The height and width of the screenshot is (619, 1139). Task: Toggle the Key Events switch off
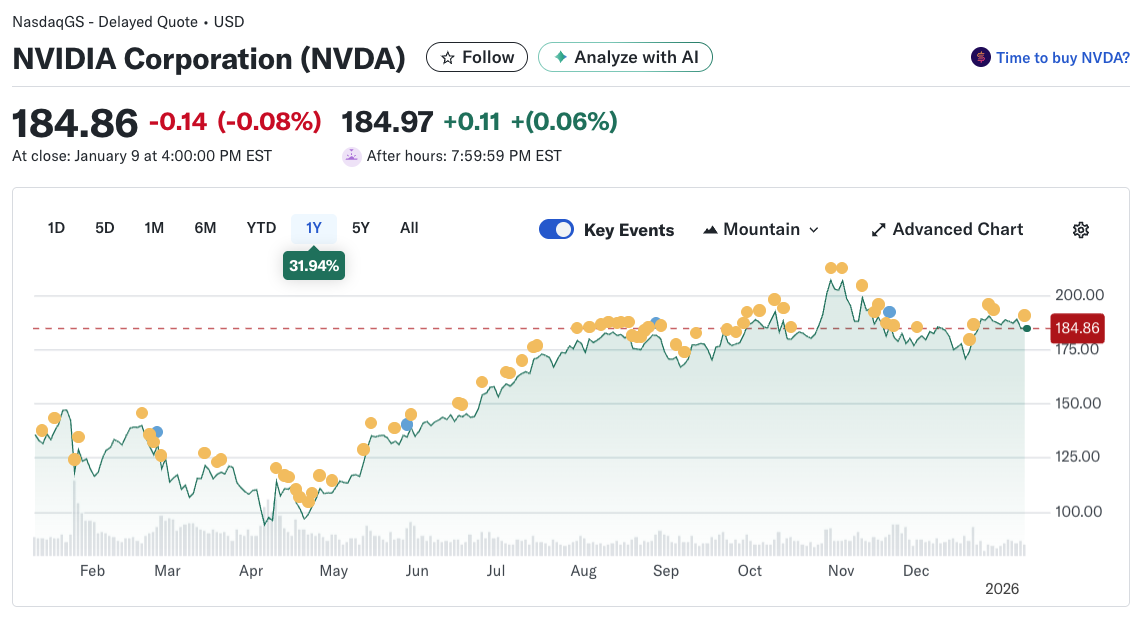pos(556,229)
